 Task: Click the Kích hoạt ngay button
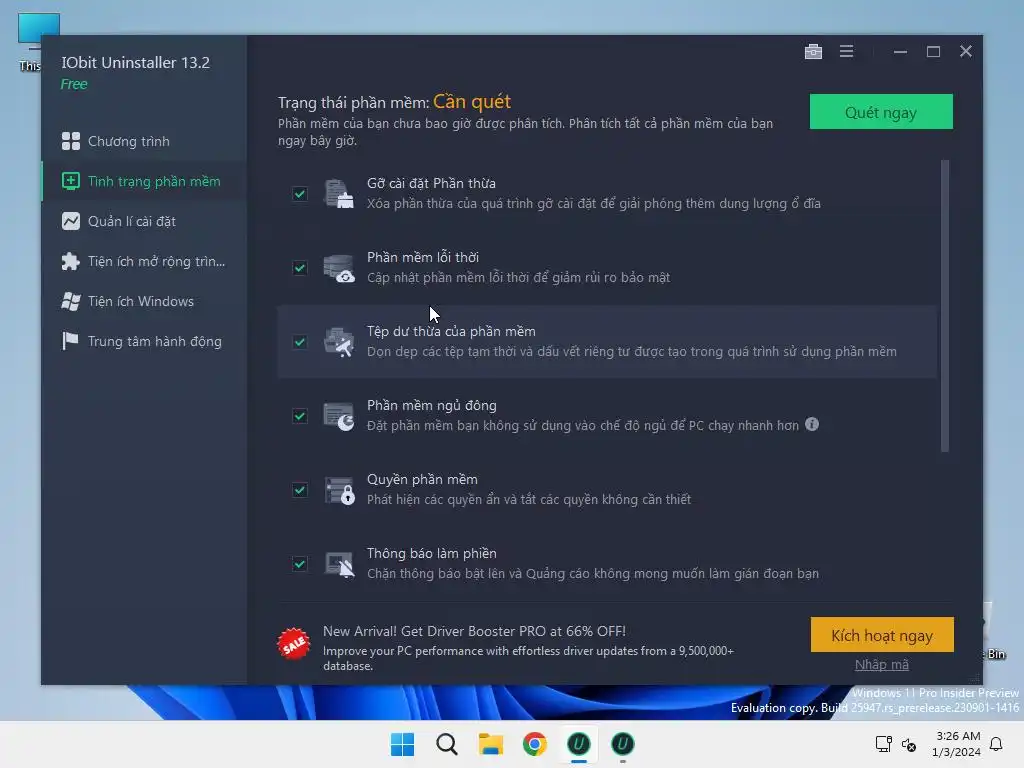pos(882,635)
